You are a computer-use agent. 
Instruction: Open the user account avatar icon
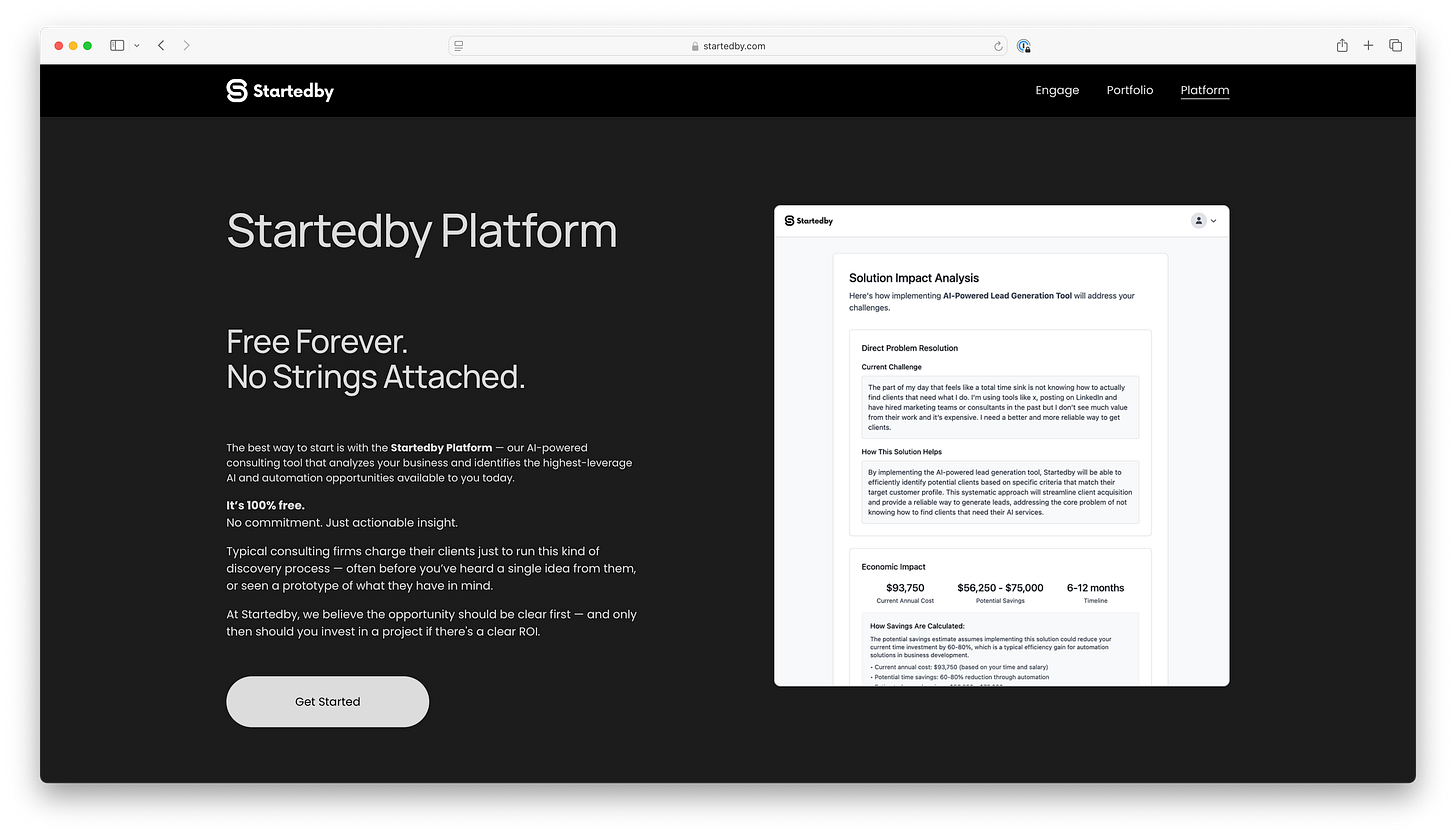click(1197, 220)
